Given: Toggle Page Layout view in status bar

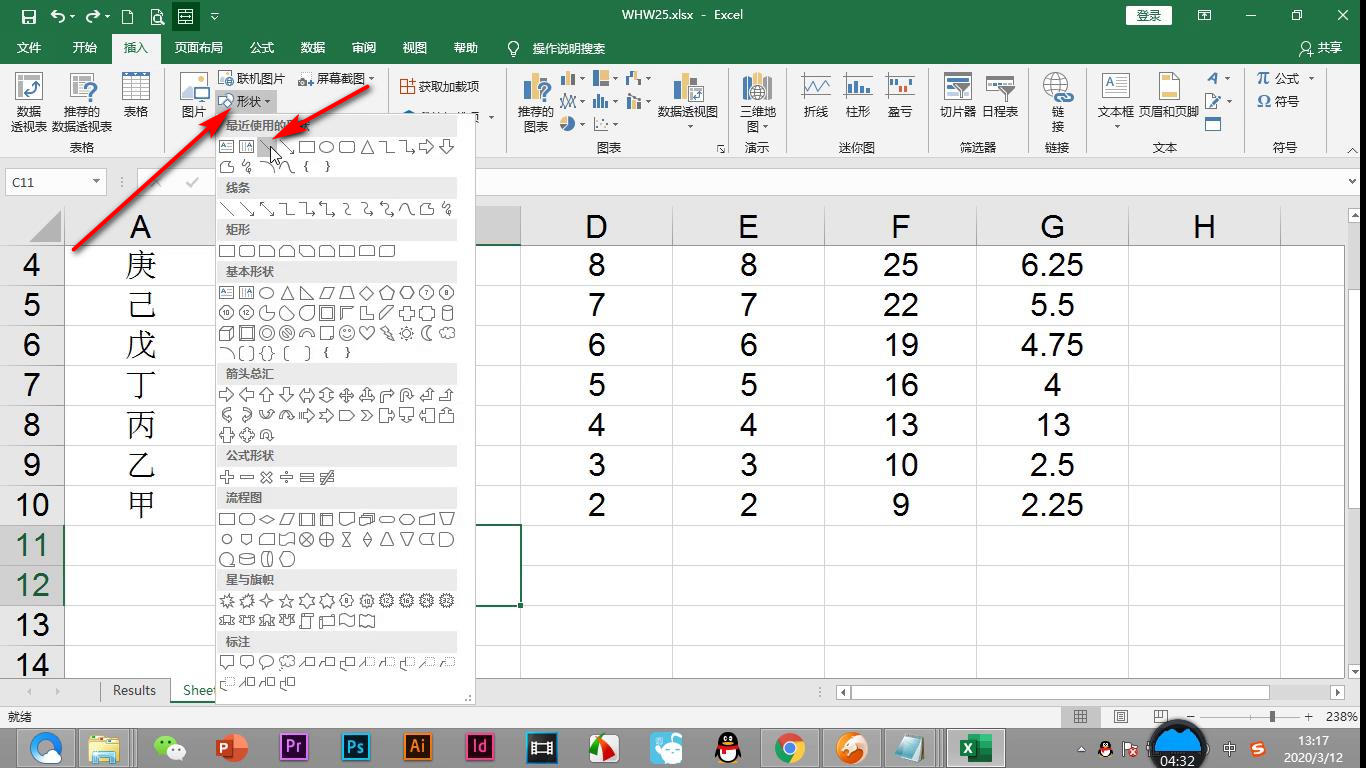Looking at the screenshot, I should click(x=1121, y=717).
